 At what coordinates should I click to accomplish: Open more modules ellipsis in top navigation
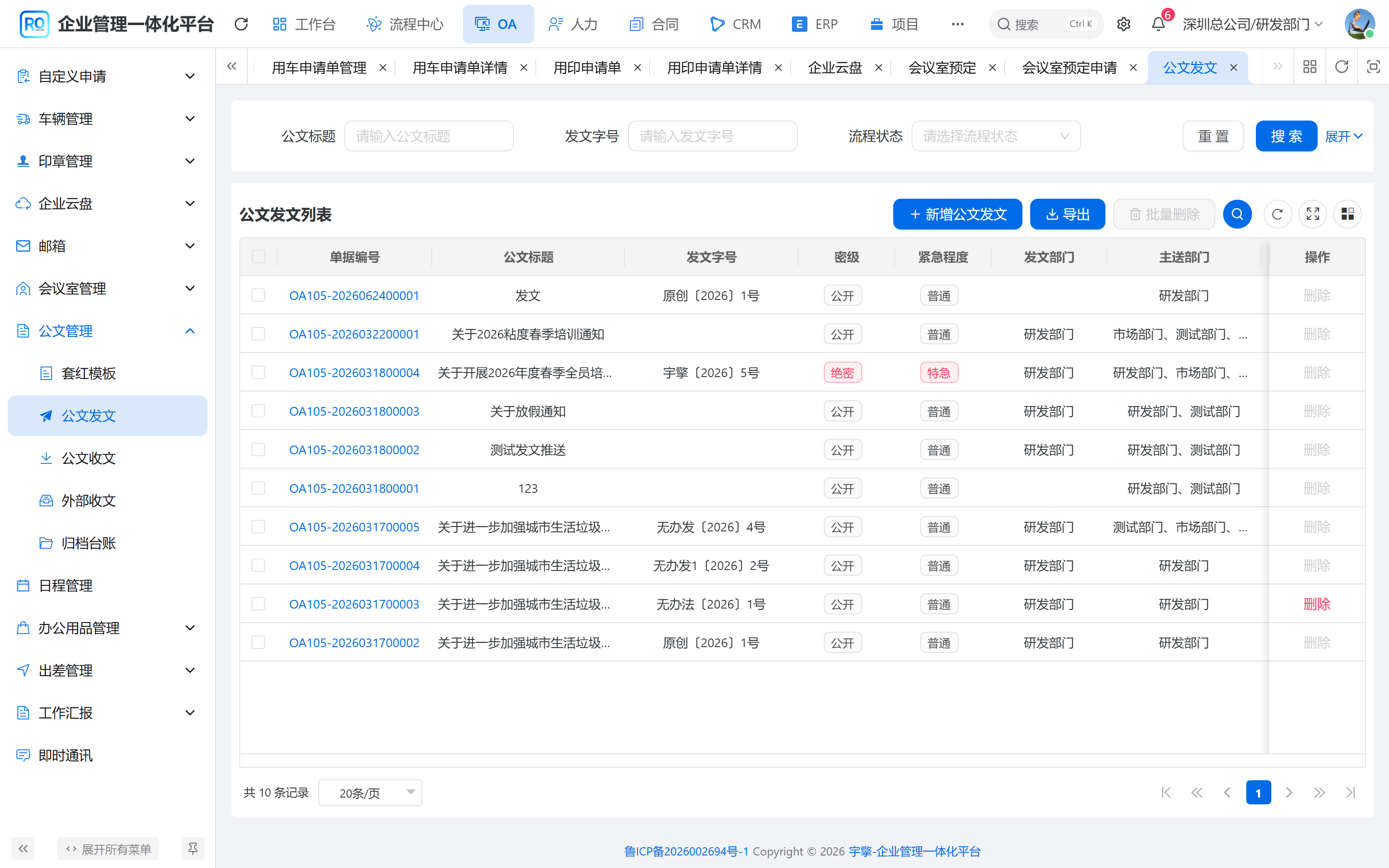pos(957,24)
